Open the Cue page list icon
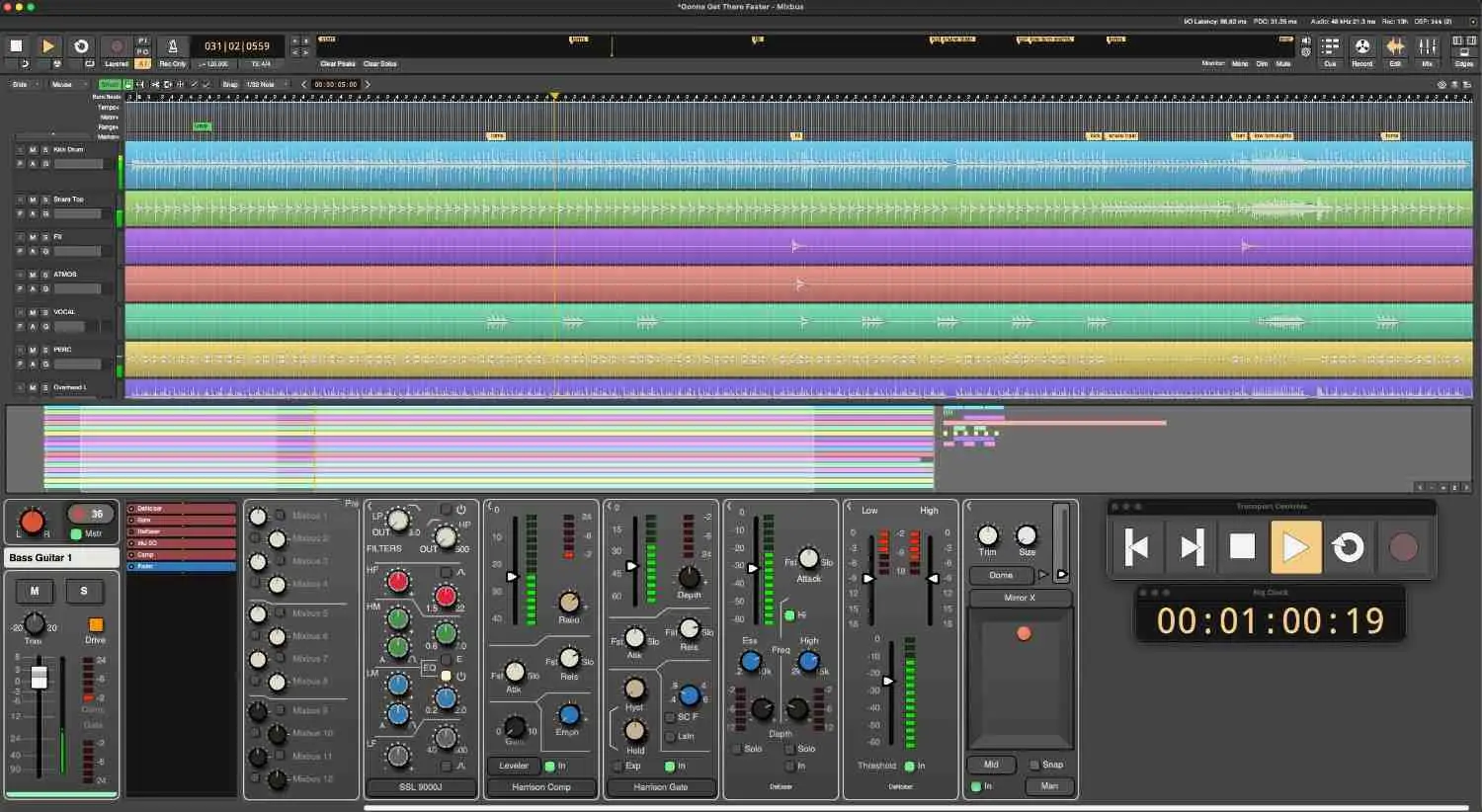This screenshot has height=812, width=1482. pos(1330,46)
